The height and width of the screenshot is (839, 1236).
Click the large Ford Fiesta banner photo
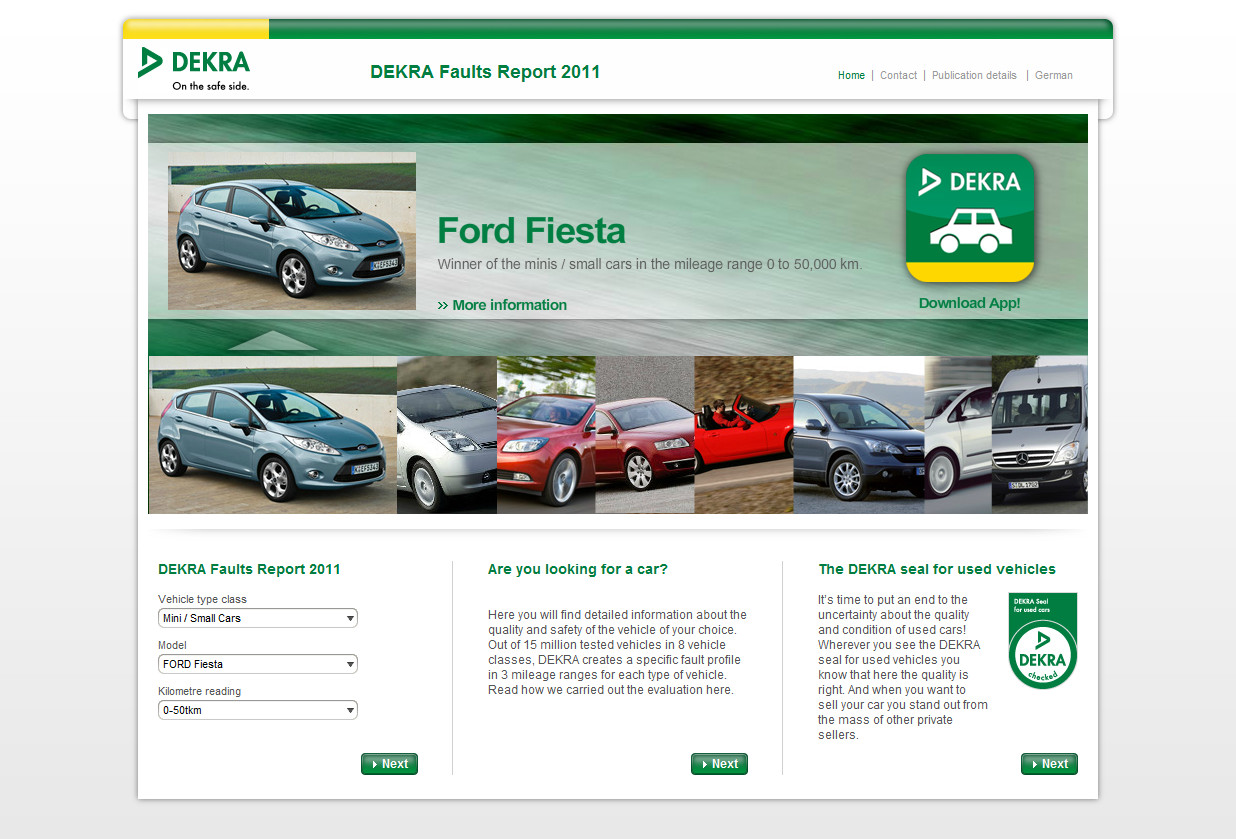(x=292, y=231)
